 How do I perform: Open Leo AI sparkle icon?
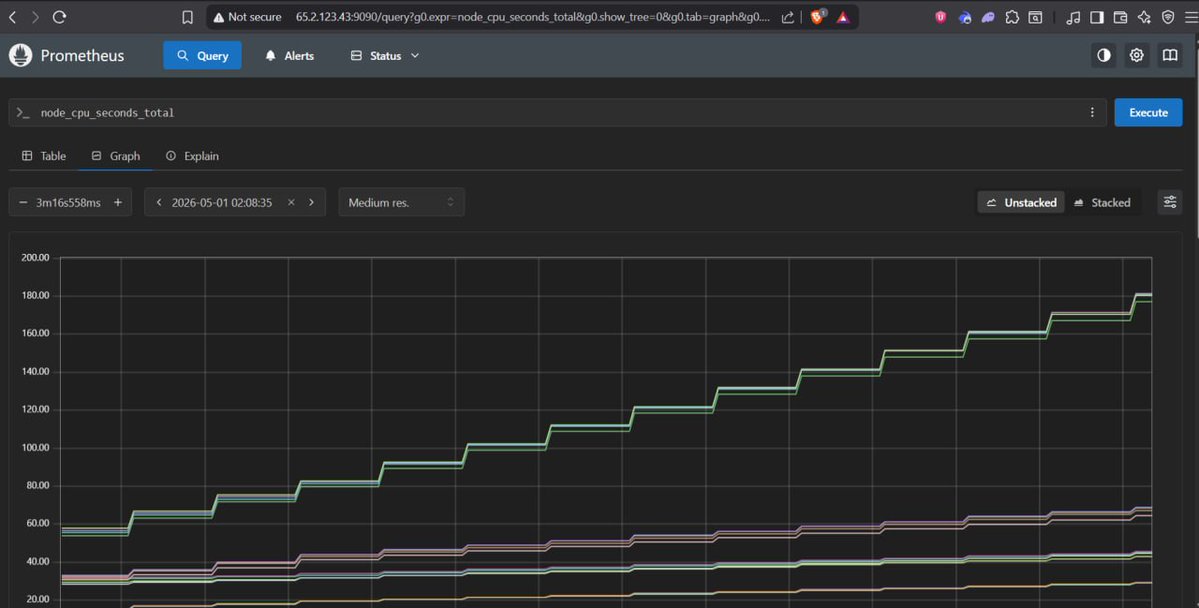tap(1144, 17)
